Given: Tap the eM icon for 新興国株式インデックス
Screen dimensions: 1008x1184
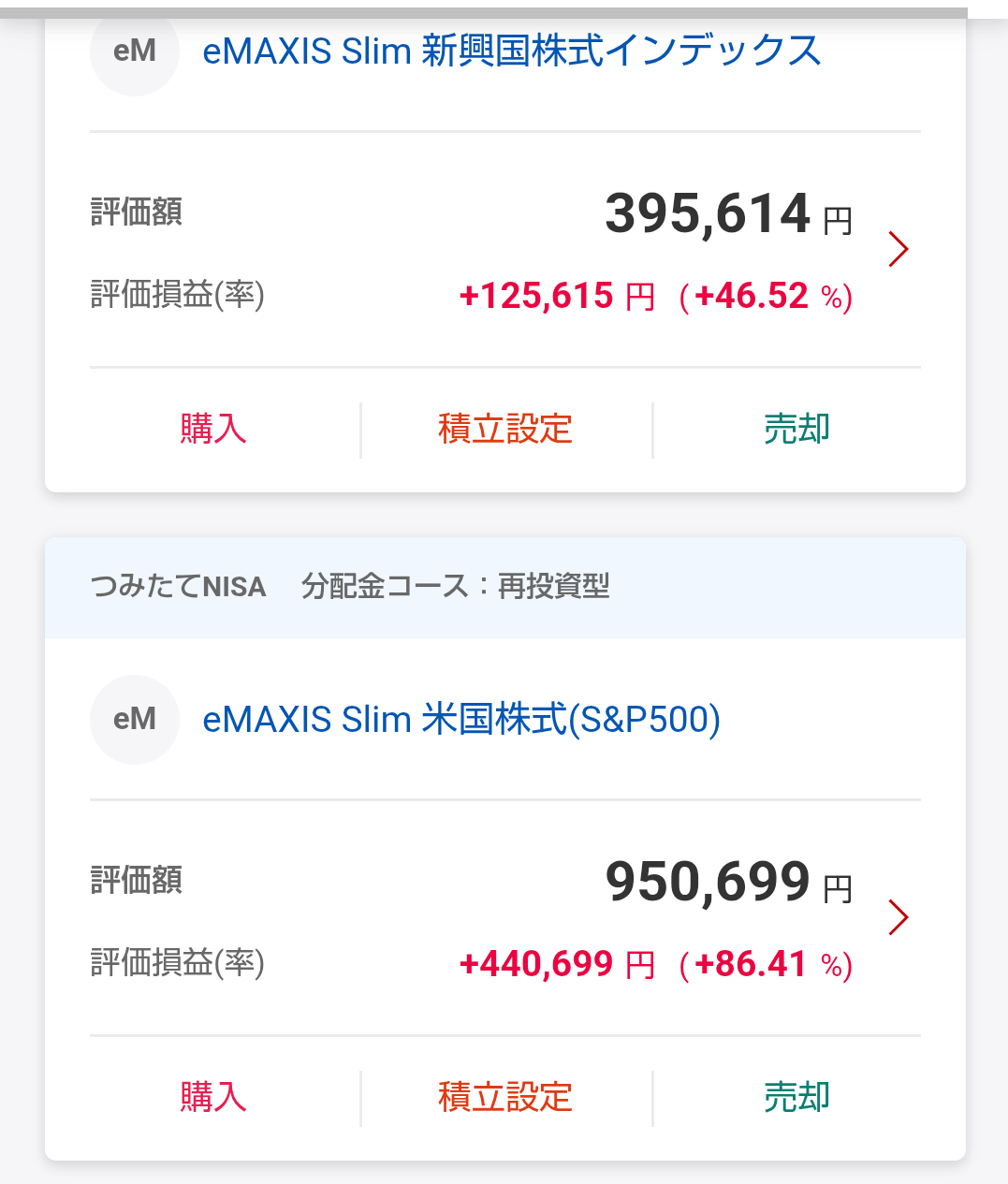Looking at the screenshot, I should [x=134, y=52].
